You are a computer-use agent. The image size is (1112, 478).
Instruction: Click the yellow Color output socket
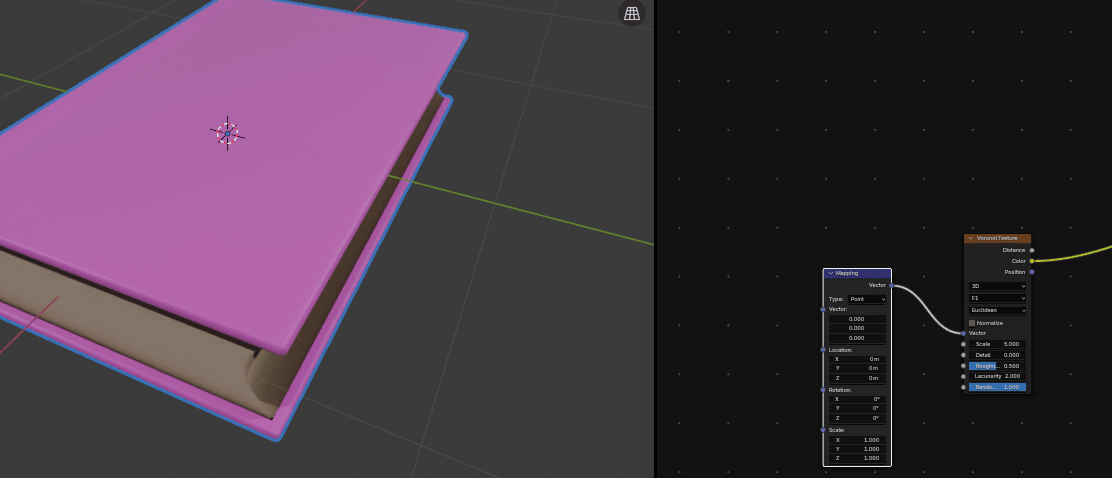[1032, 261]
